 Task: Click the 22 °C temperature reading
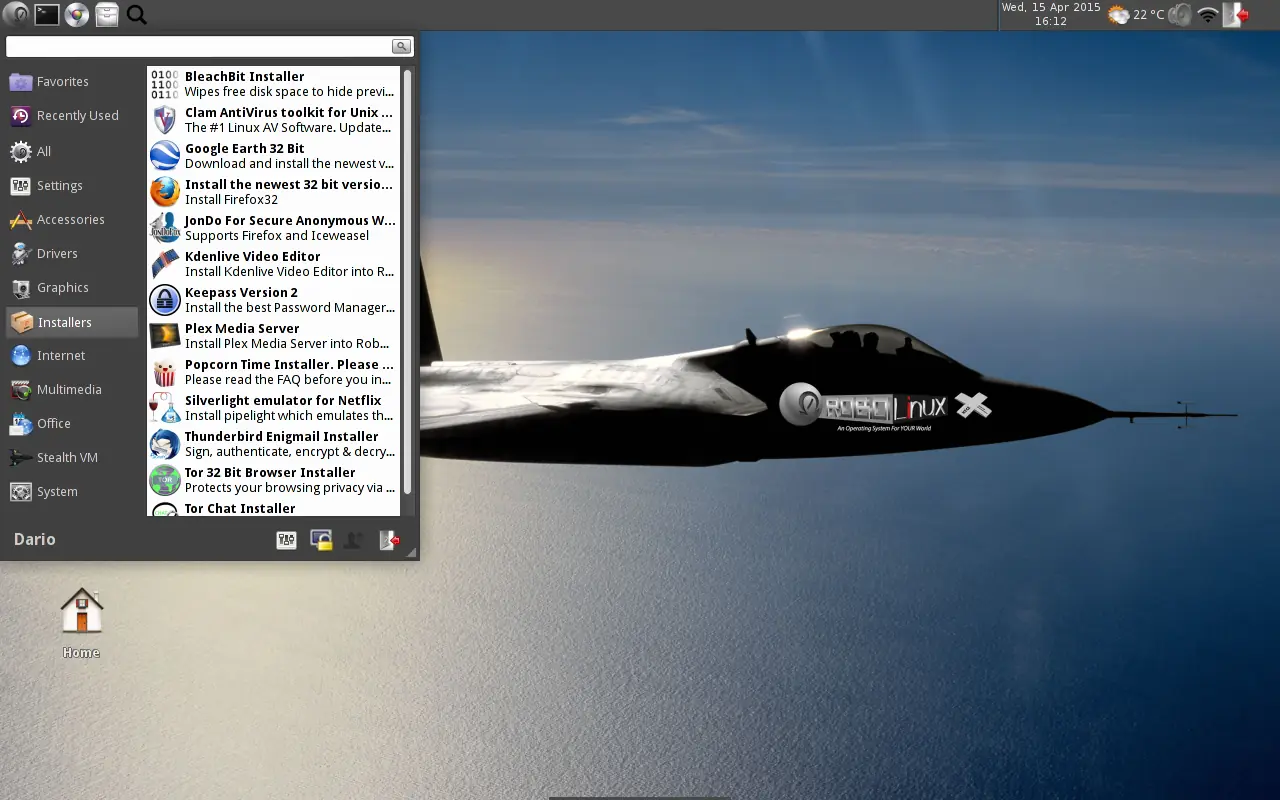tap(1149, 15)
